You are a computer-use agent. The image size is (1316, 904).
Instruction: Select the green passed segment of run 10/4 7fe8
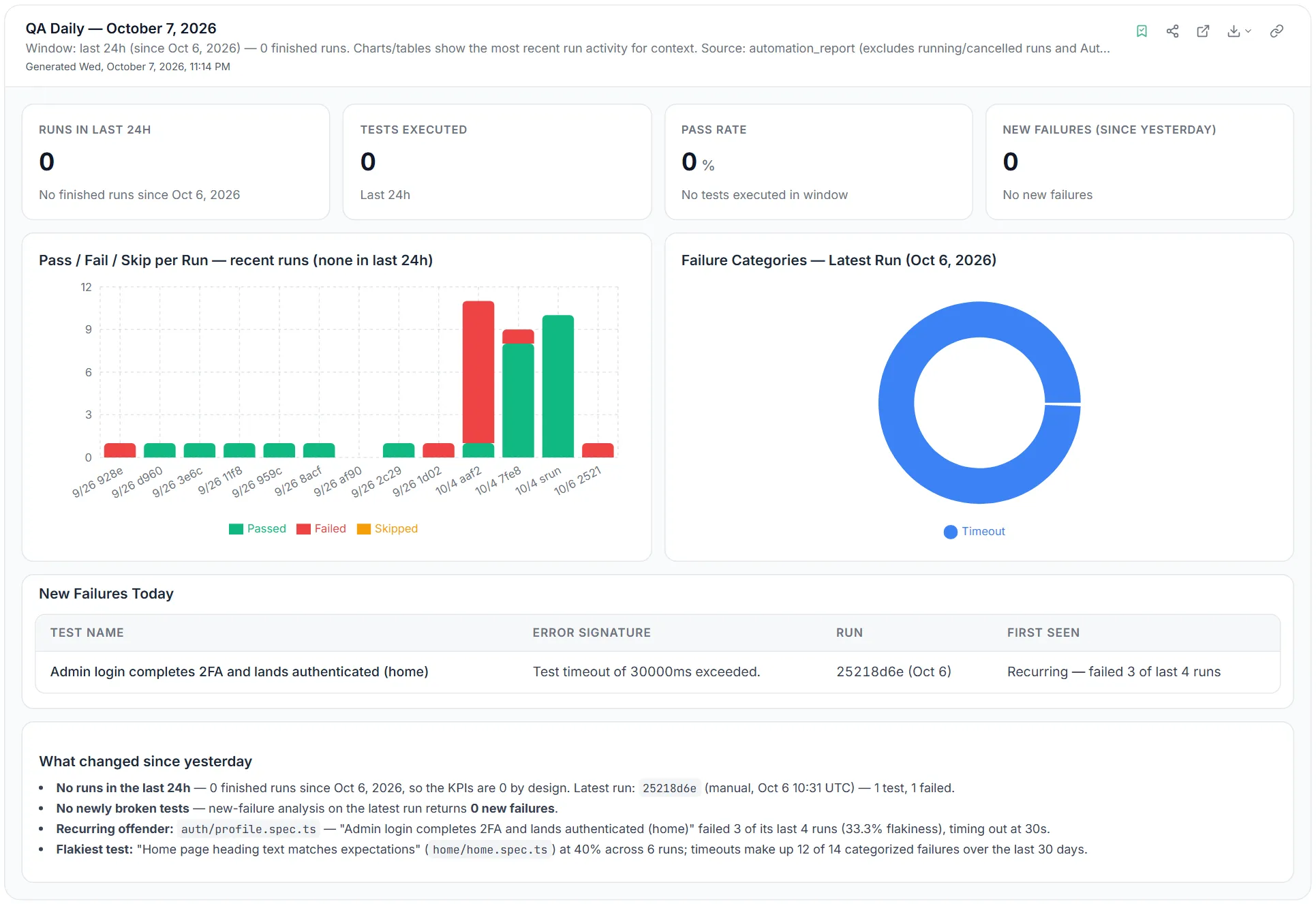[518, 400]
